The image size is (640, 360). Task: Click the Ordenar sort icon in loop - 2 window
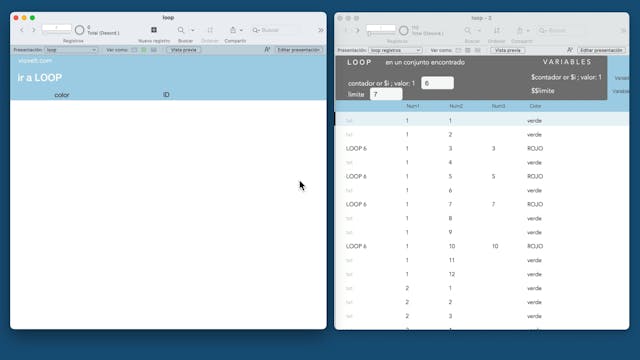[x=497, y=30]
